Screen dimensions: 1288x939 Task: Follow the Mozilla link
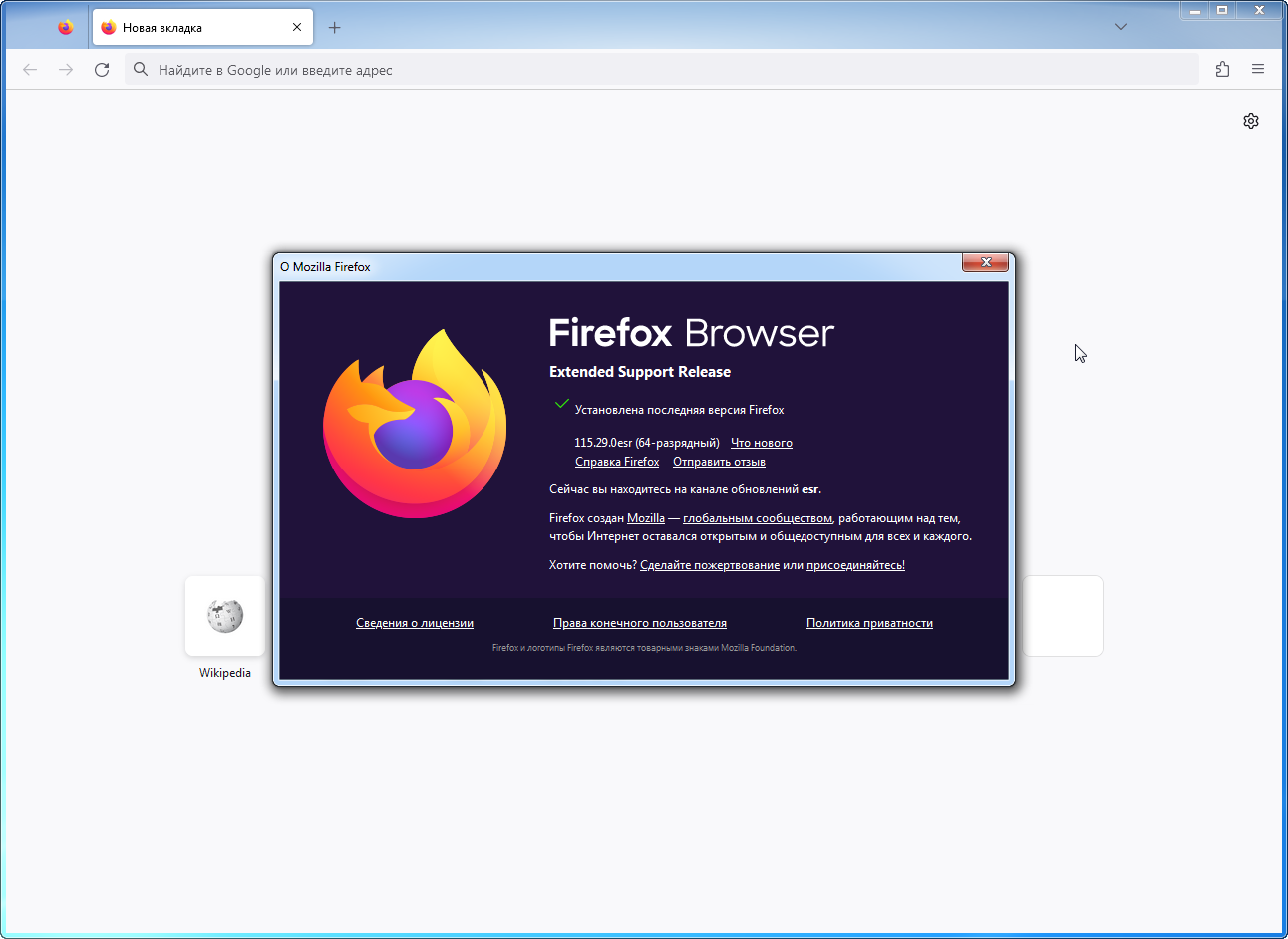point(646,518)
